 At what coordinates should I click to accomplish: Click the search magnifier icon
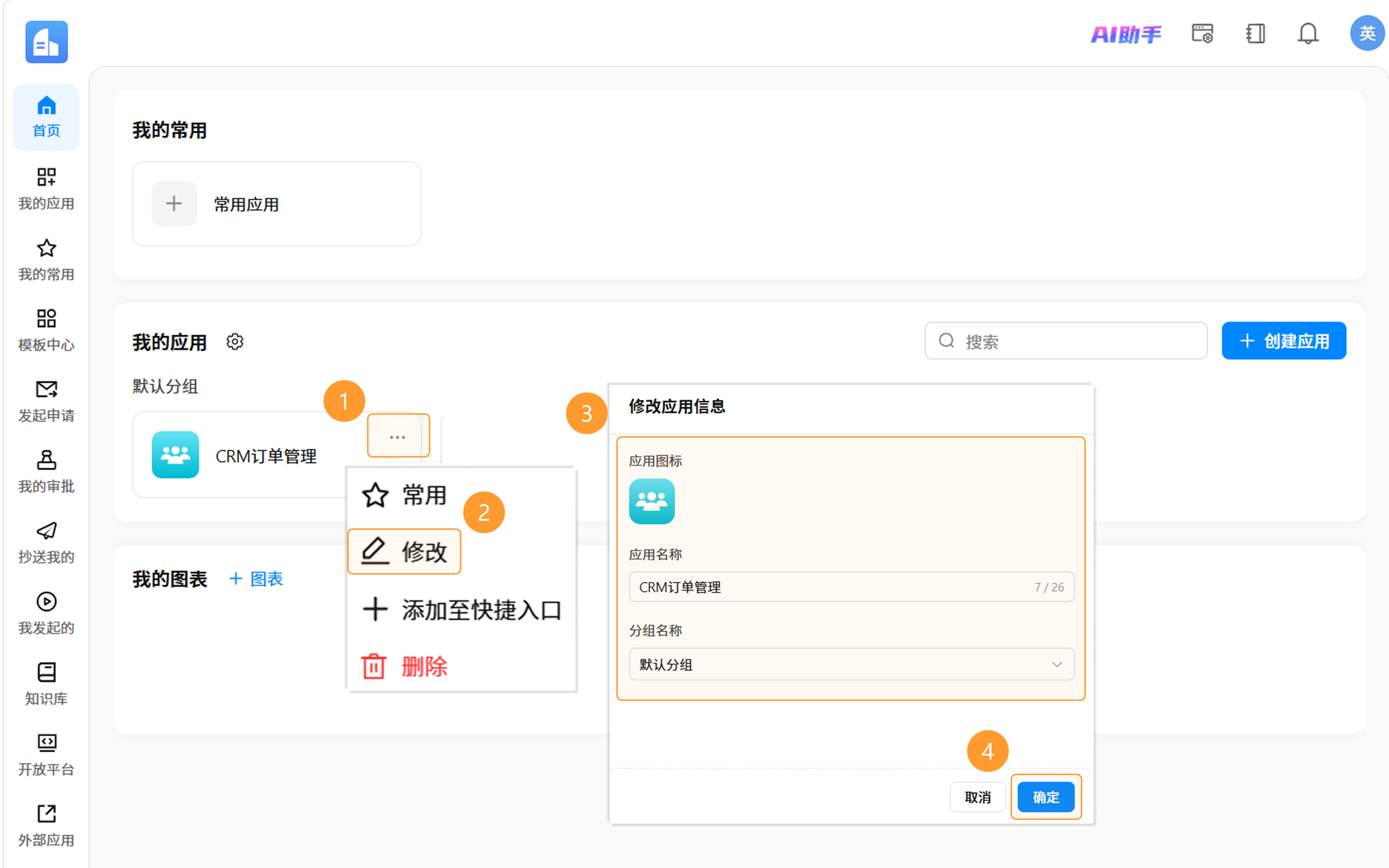[x=947, y=341]
